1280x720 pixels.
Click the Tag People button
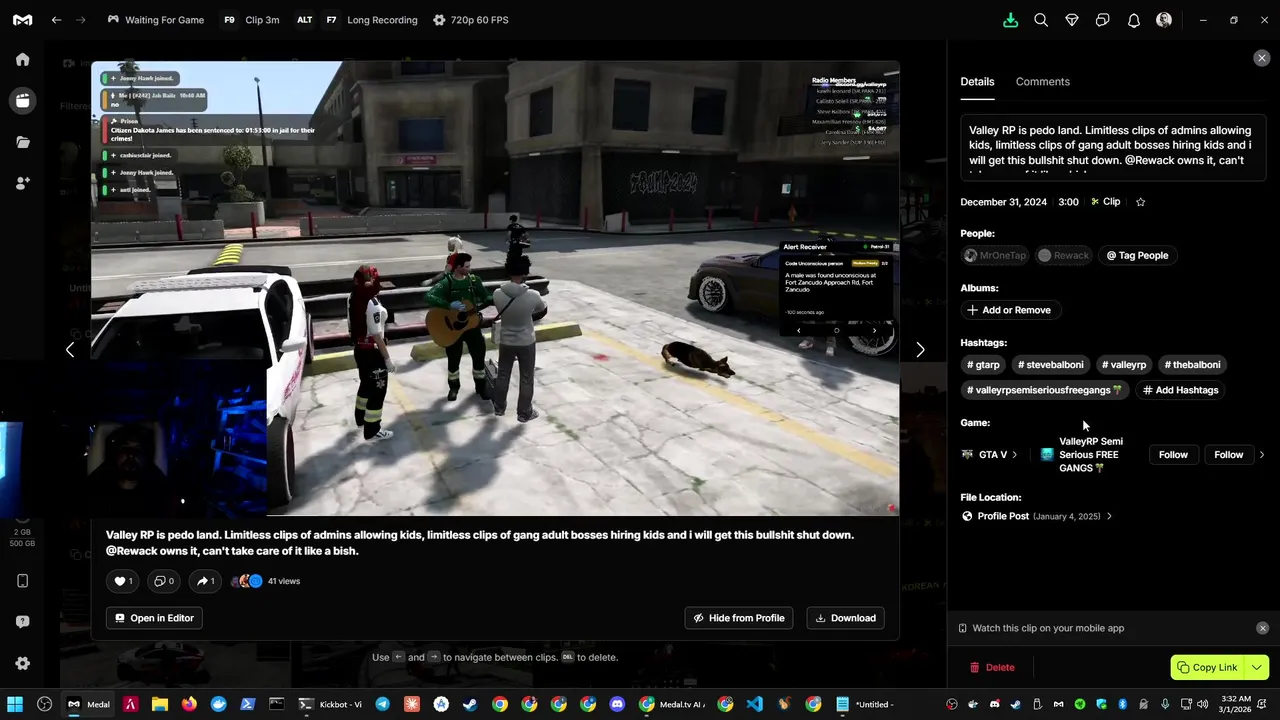(x=1137, y=255)
